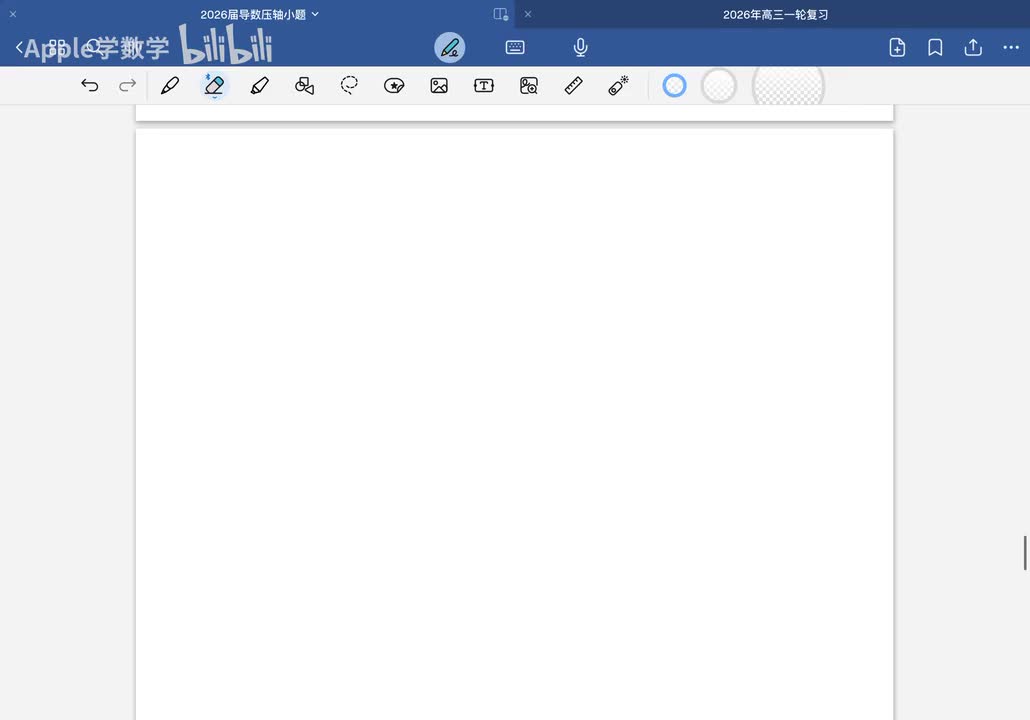Undo the last action
This screenshot has height=720, width=1030.
89,85
